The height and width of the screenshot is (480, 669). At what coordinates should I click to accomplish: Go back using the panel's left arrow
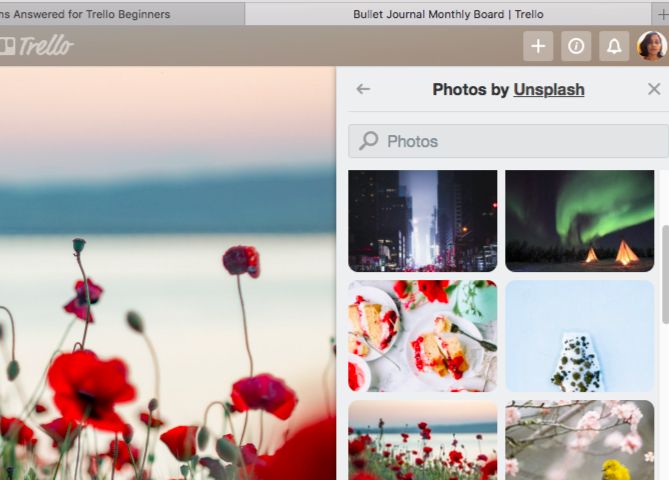[x=363, y=89]
